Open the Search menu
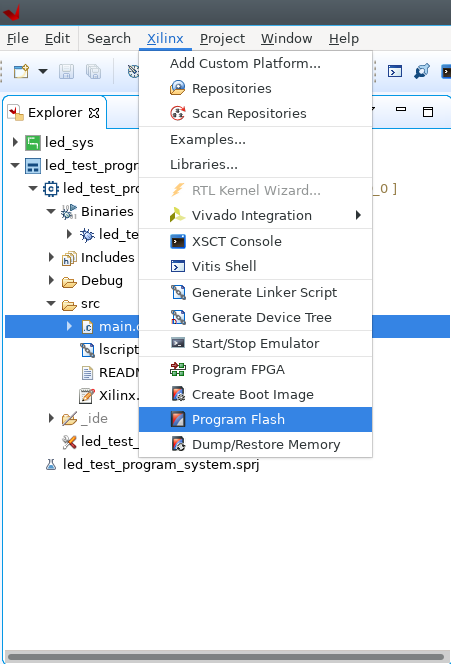 point(109,39)
